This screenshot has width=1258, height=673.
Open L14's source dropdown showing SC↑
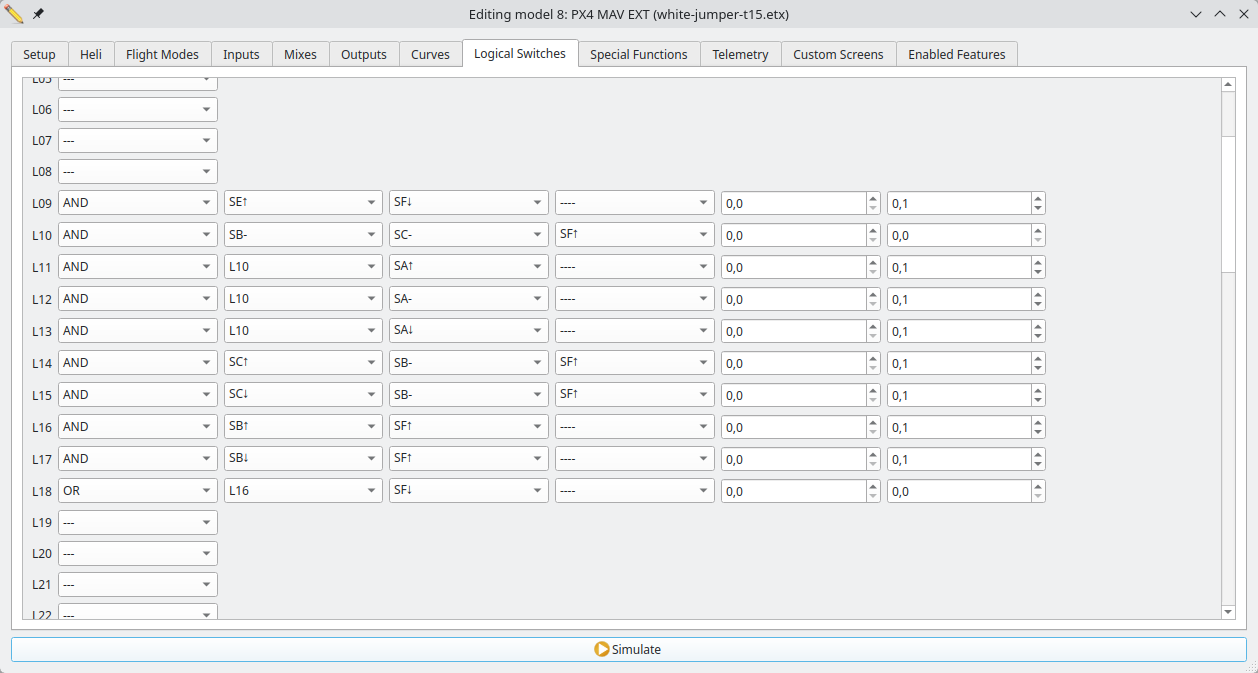(303, 362)
